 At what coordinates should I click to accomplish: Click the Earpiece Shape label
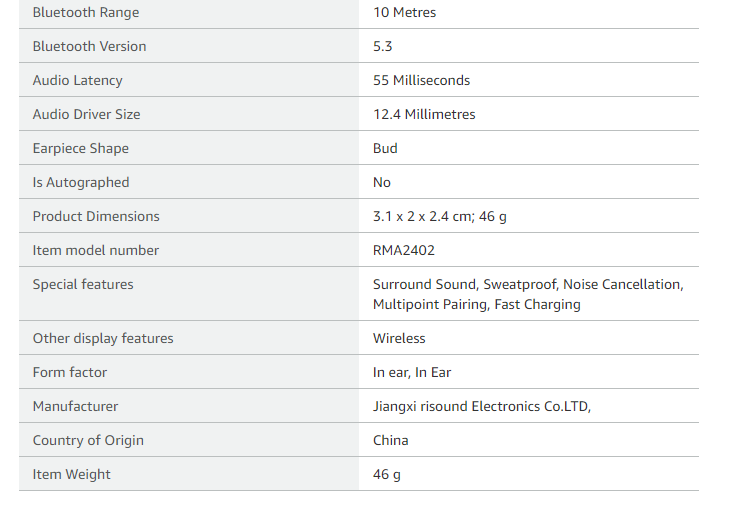pyautogui.click(x=80, y=149)
